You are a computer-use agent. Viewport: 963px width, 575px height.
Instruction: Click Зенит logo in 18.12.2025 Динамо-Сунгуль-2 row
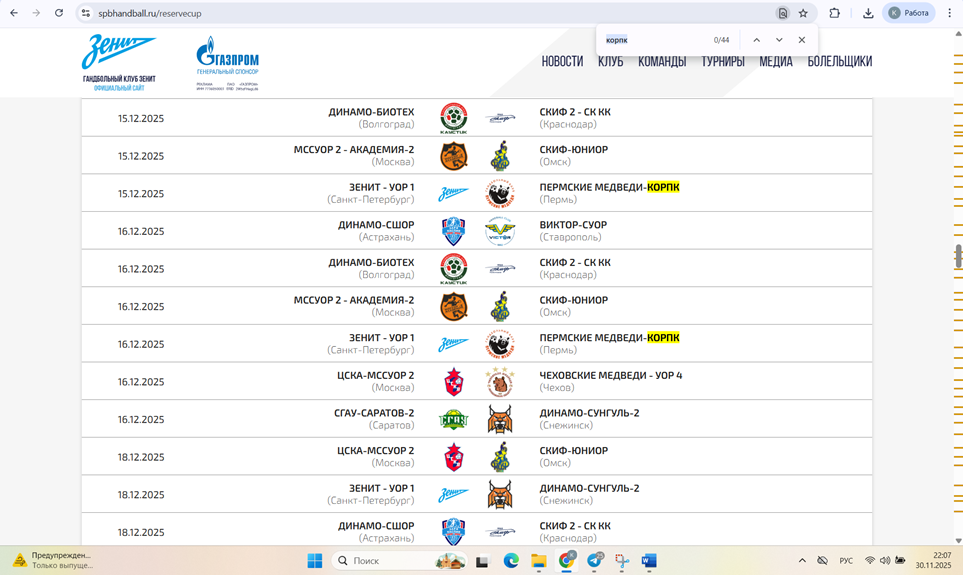point(453,495)
